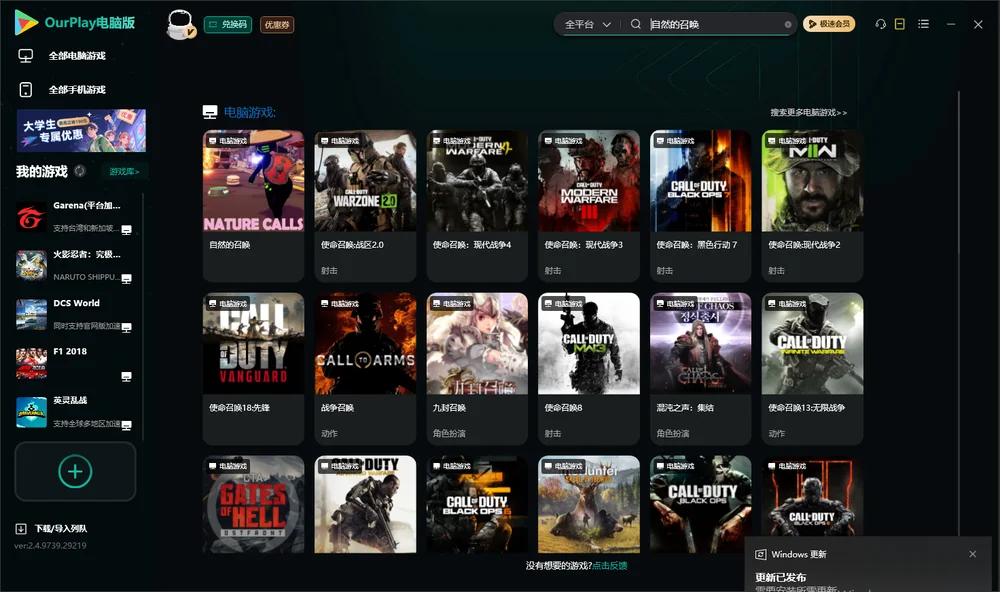Open 游戏库 link
Image resolution: width=1000 pixels, height=592 pixels.
point(124,172)
